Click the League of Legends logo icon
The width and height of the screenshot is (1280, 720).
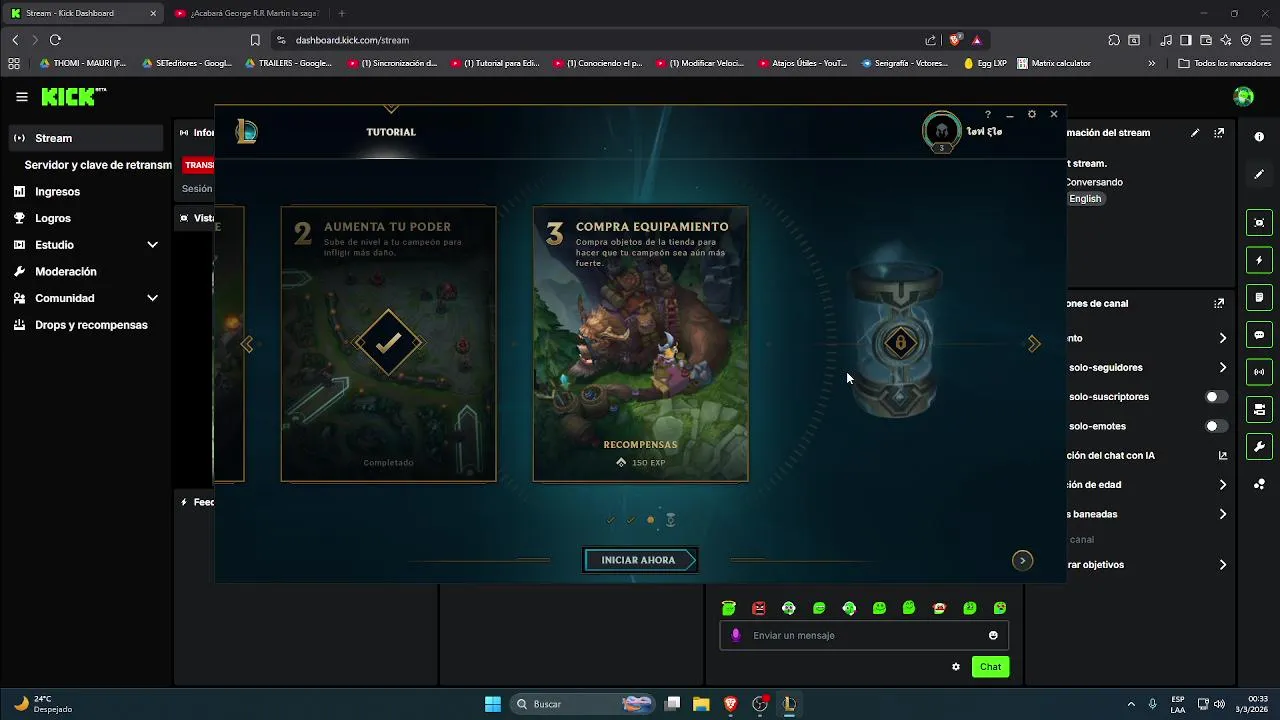pyautogui.click(x=246, y=131)
